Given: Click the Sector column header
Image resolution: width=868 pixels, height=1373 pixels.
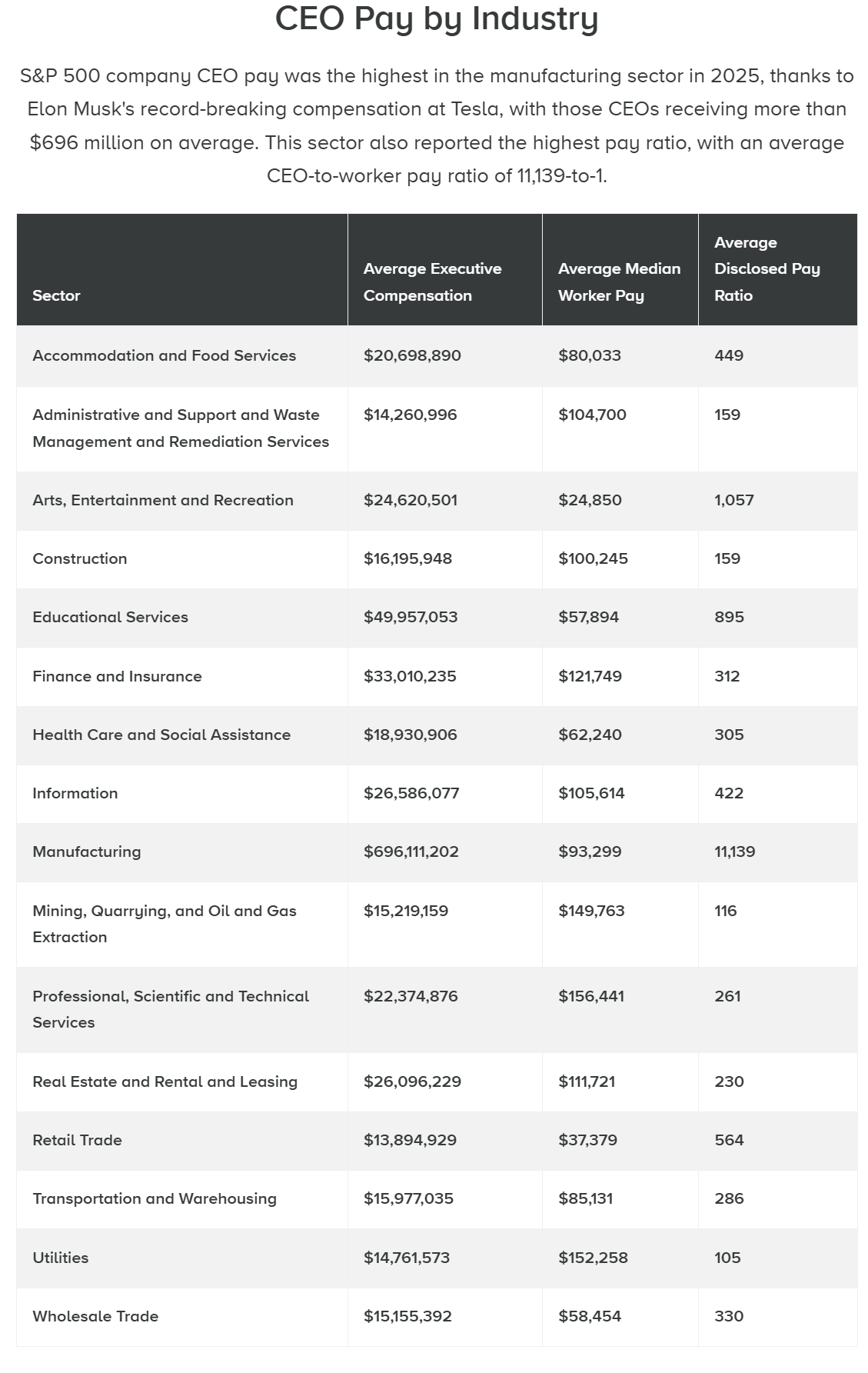Looking at the screenshot, I should (56, 295).
